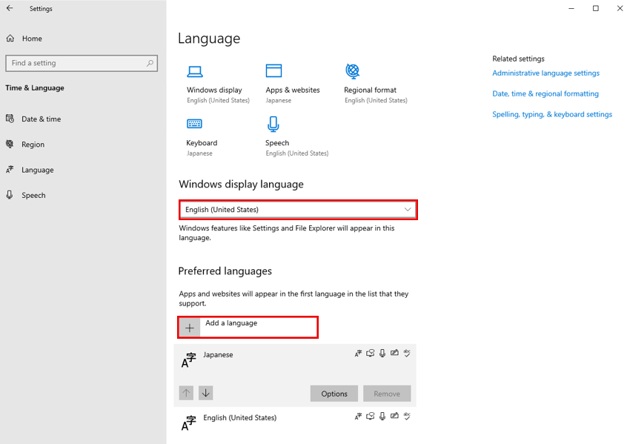Move Japanese down with the down arrow

click(x=205, y=393)
